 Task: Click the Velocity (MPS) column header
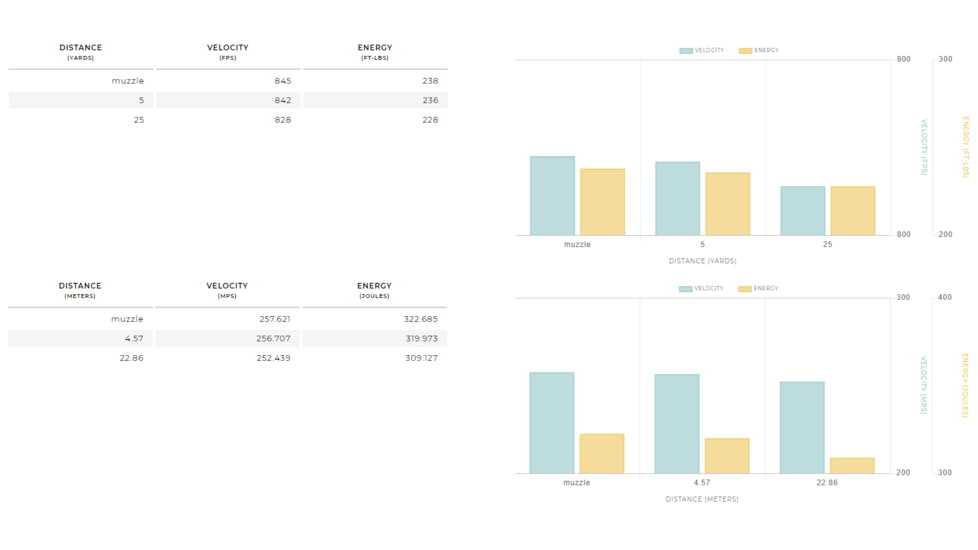coord(227,290)
